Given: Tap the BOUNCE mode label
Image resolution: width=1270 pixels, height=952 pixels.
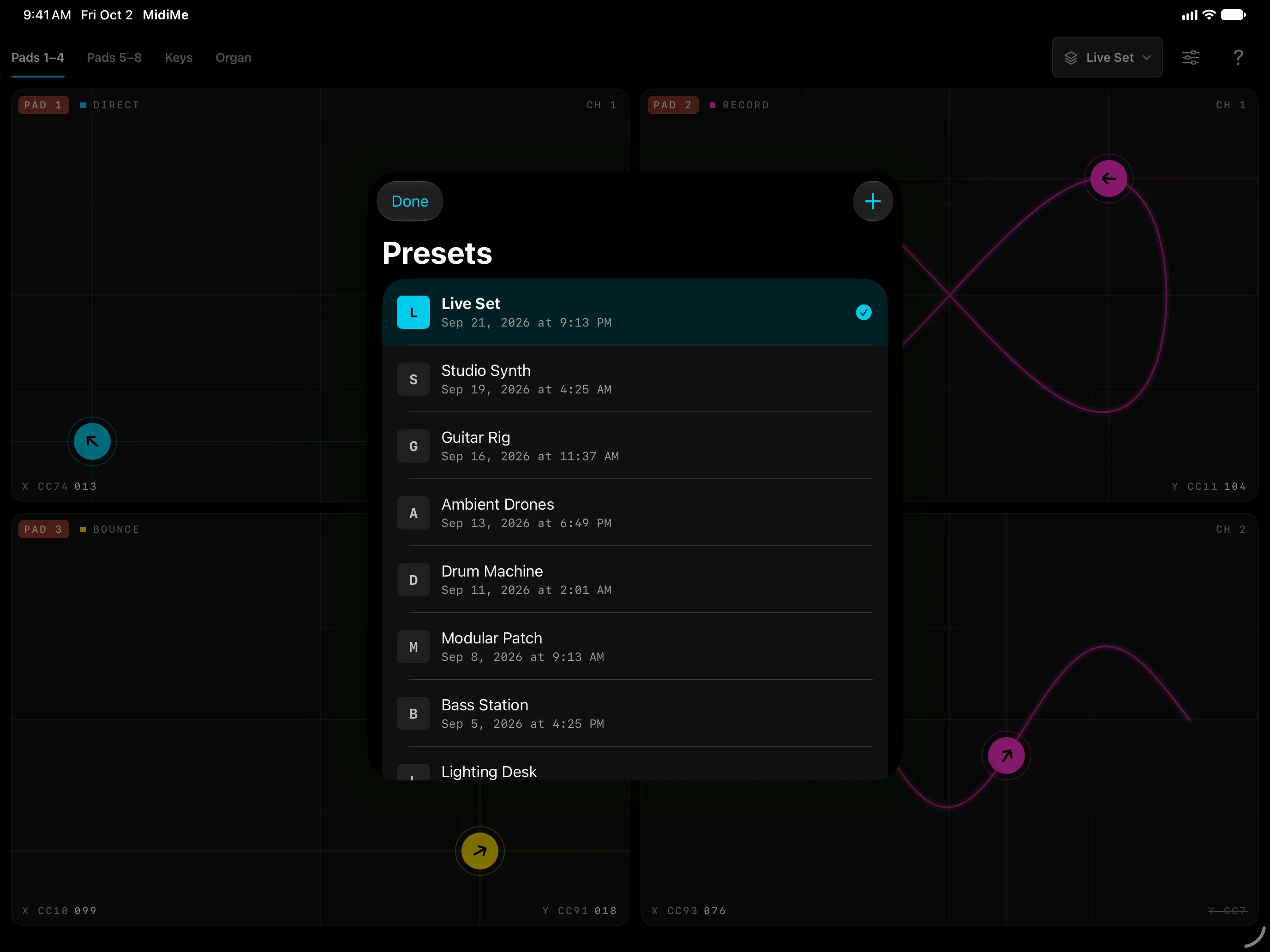Looking at the screenshot, I should point(116,529).
